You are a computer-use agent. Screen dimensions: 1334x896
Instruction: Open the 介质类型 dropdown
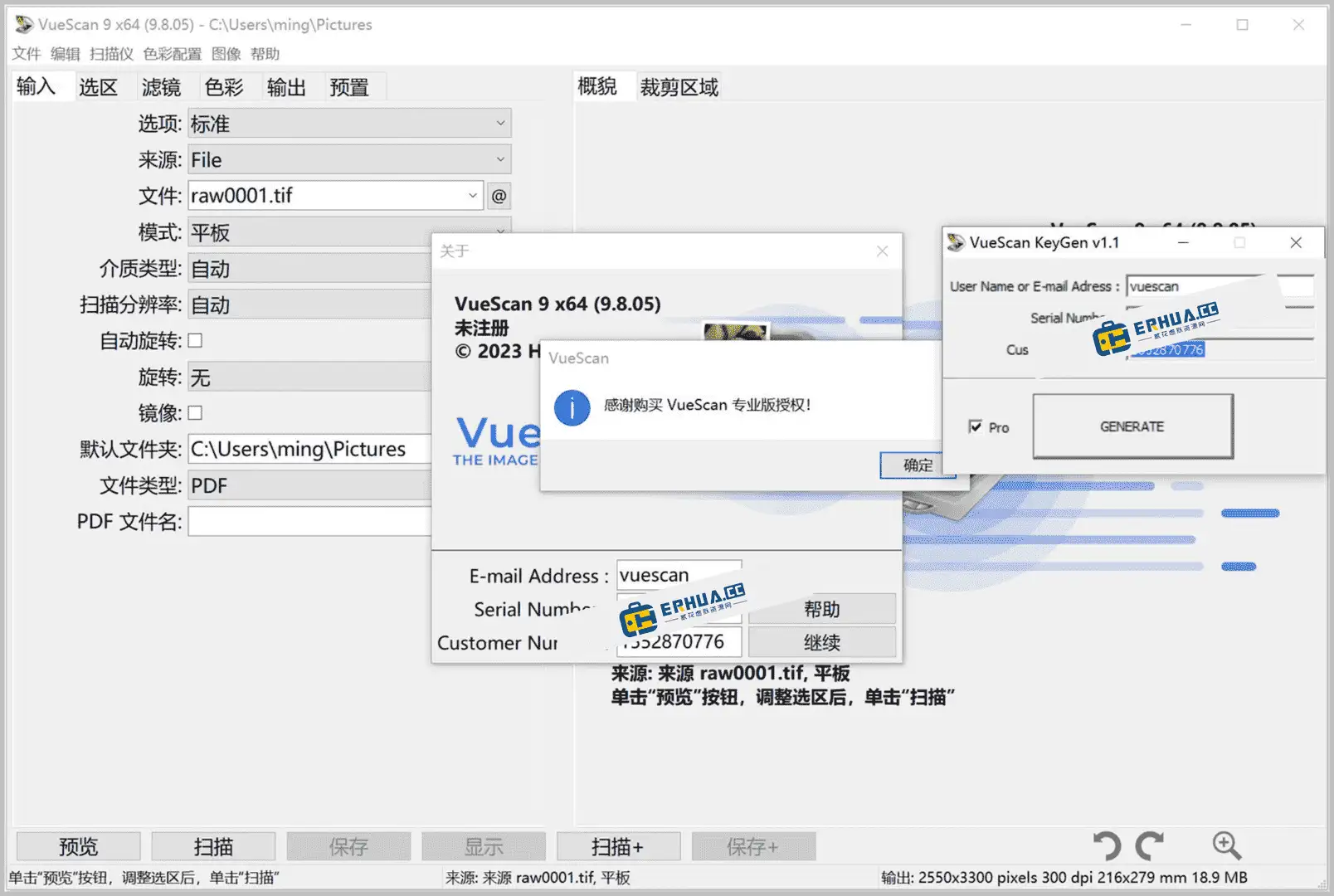click(x=309, y=268)
